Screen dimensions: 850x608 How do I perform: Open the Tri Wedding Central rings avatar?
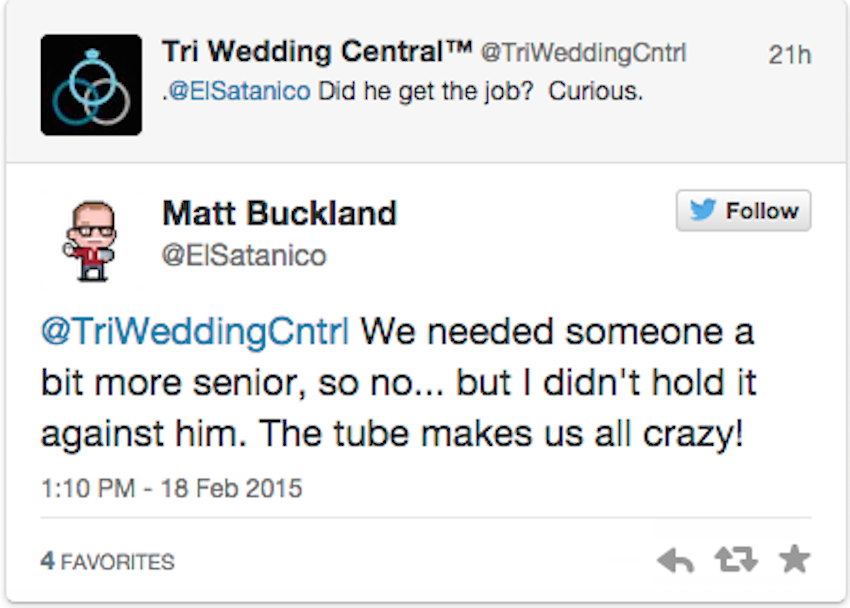pos(91,85)
